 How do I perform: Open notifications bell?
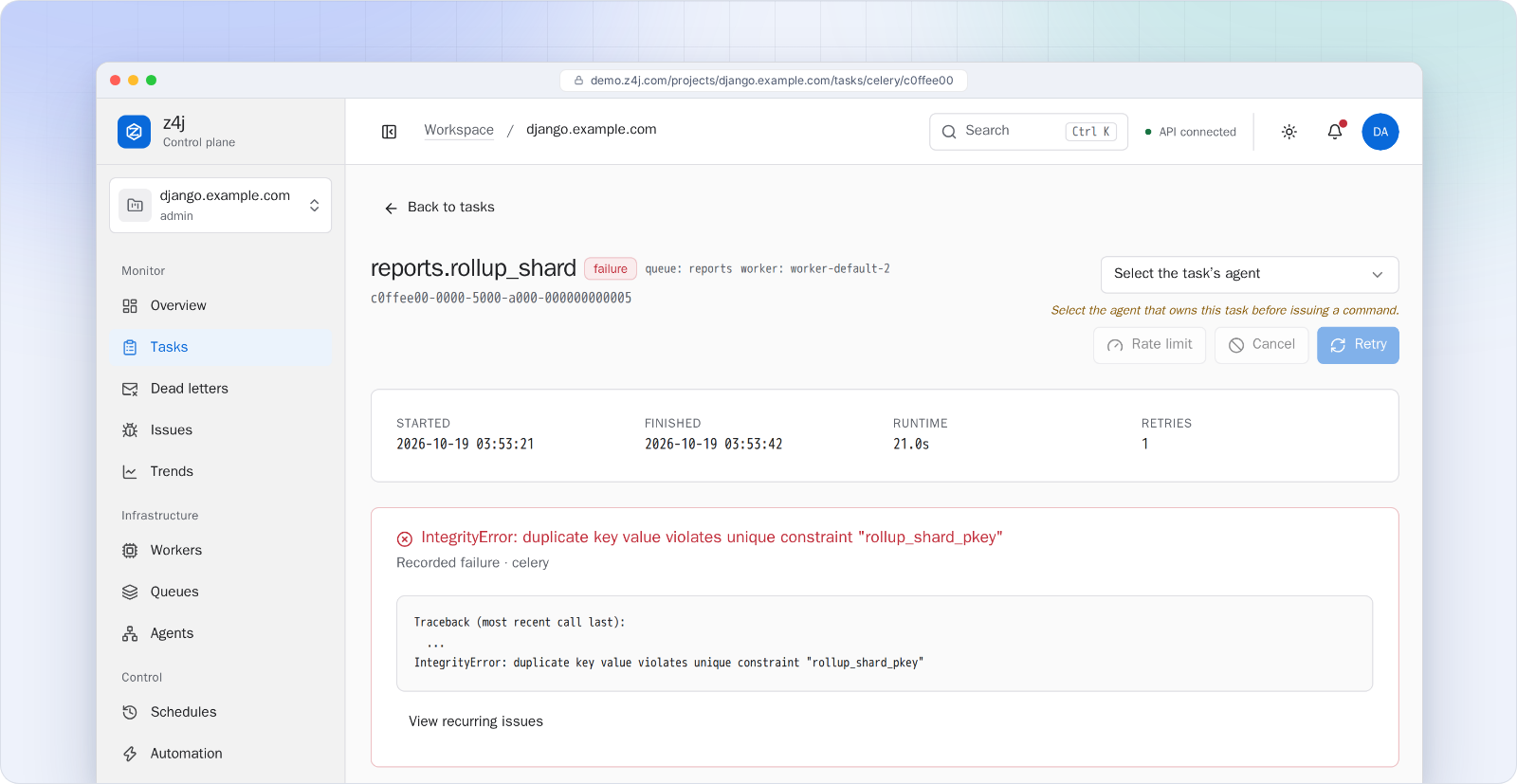pos(1335,132)
